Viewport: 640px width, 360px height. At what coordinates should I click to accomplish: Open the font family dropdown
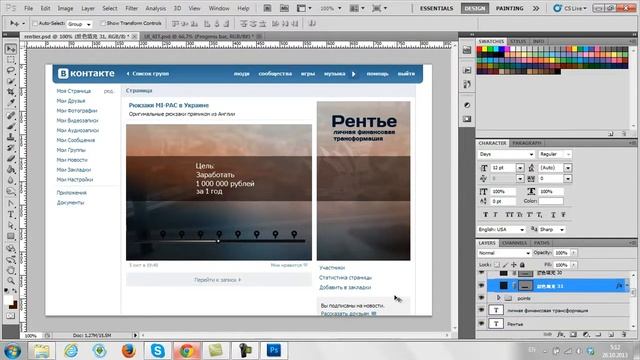pyautogui.click(x=506, y=154)
